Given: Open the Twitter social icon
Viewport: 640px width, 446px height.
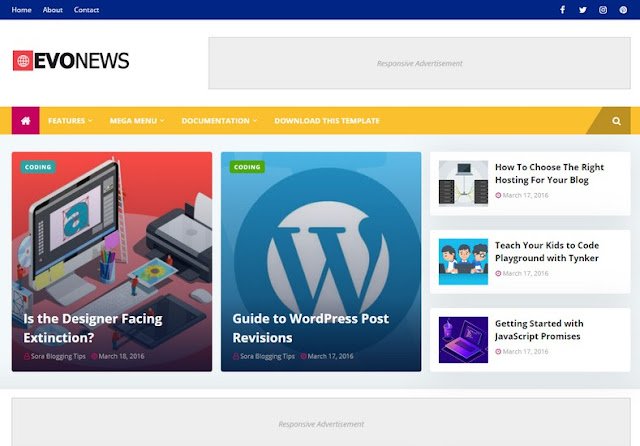Looking at the screenshot, I should click(583, 10).
